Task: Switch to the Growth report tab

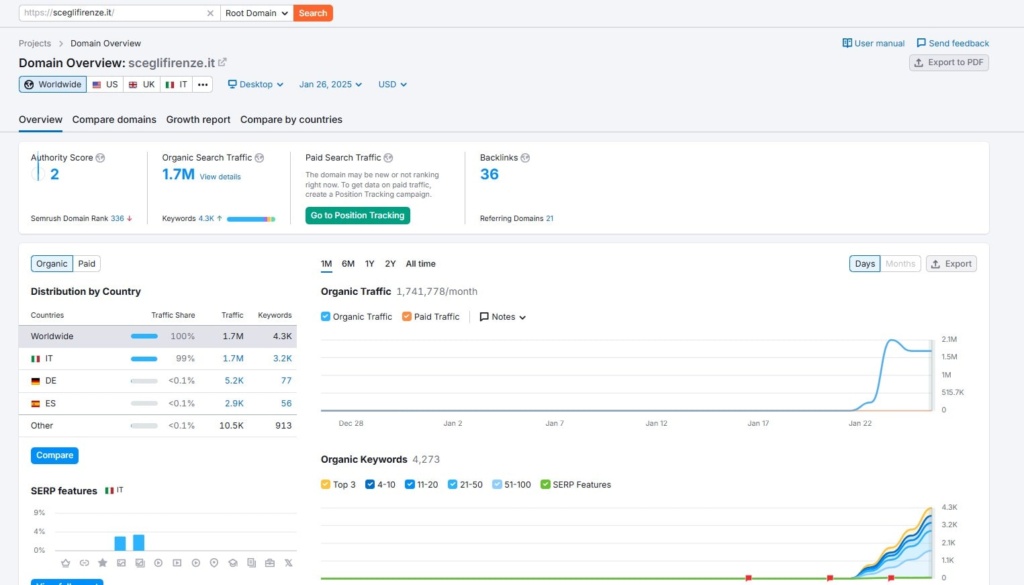Action: click(198, 119)
